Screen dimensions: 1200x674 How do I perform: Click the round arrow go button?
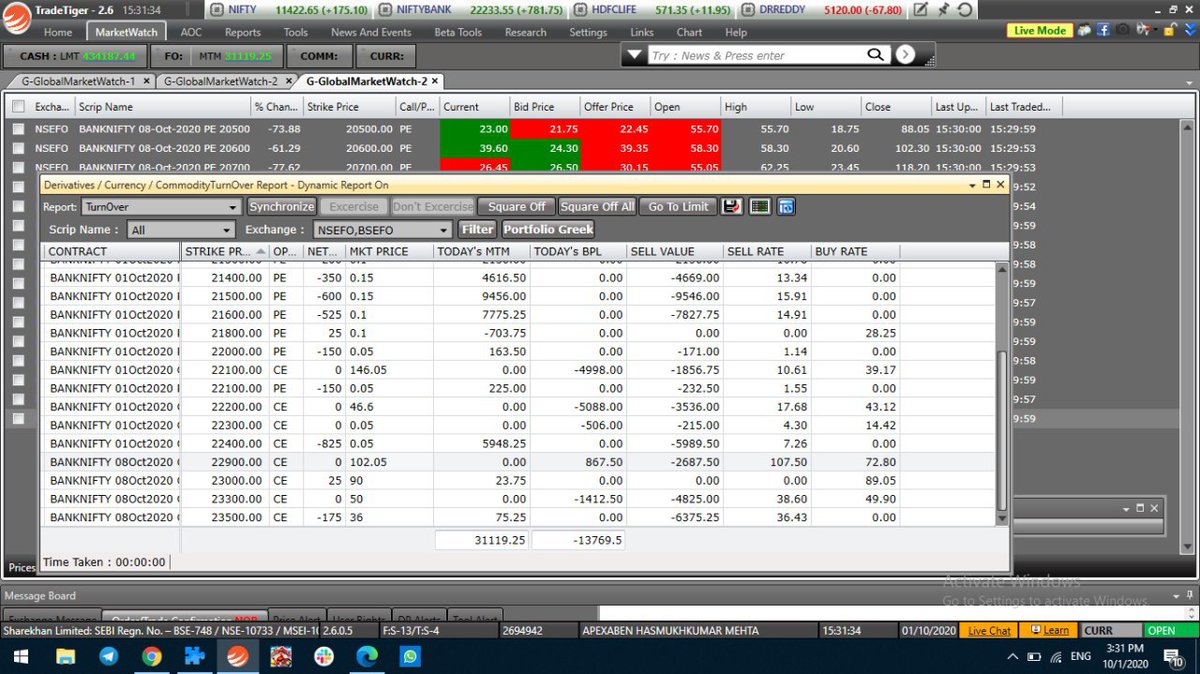click(904, 55)
